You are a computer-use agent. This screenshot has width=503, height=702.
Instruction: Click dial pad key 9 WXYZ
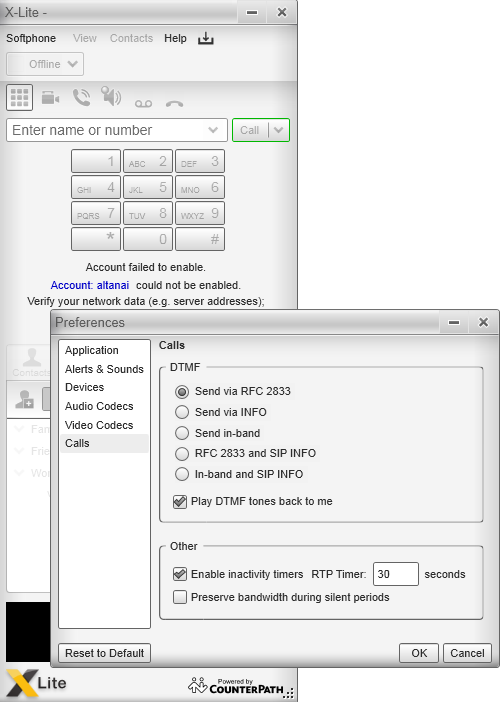click(x=200, y=213)
